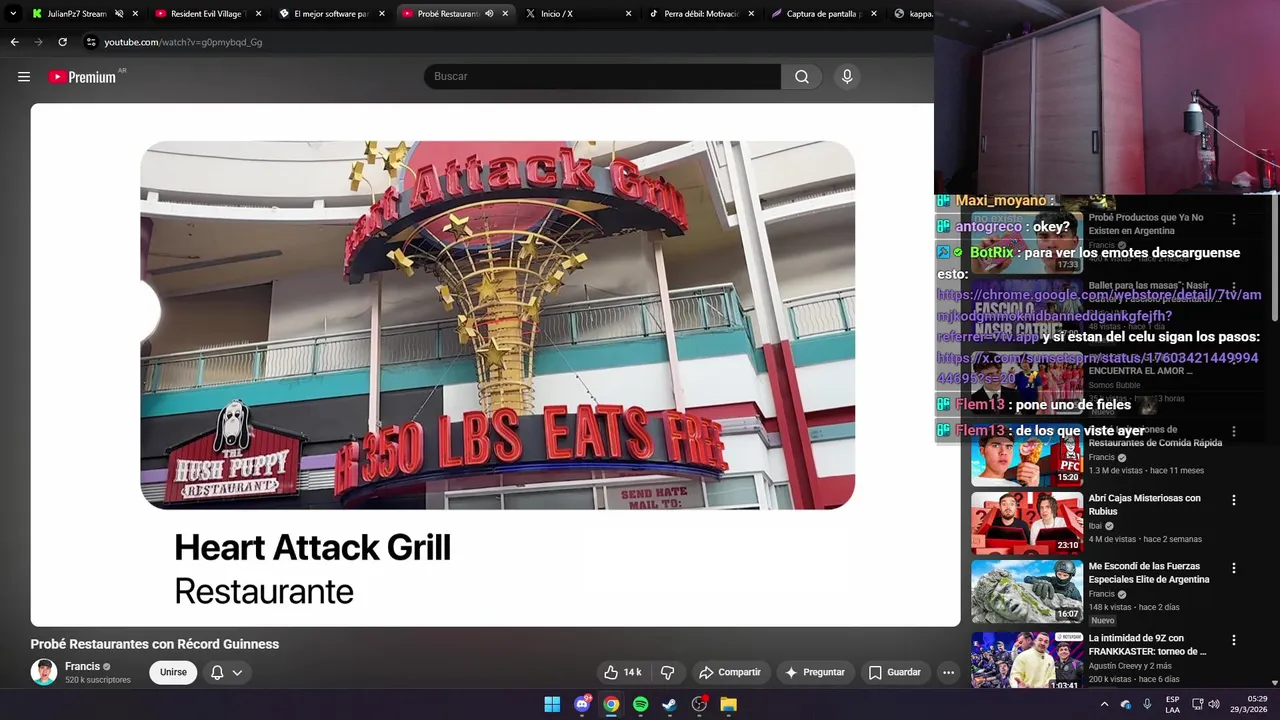Click Unirse membership button
The width and height of the screenshot is (1280, 720).
pos(173,672)
